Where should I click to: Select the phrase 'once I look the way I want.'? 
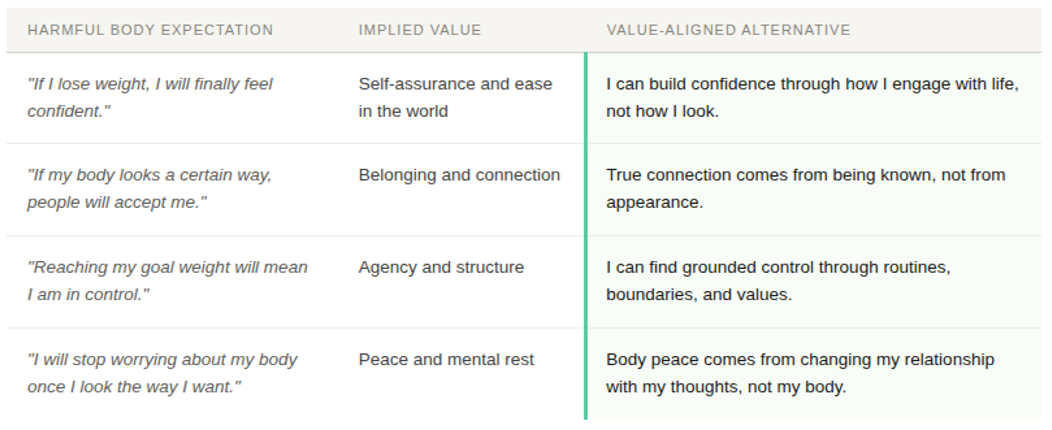click(134, 386)
